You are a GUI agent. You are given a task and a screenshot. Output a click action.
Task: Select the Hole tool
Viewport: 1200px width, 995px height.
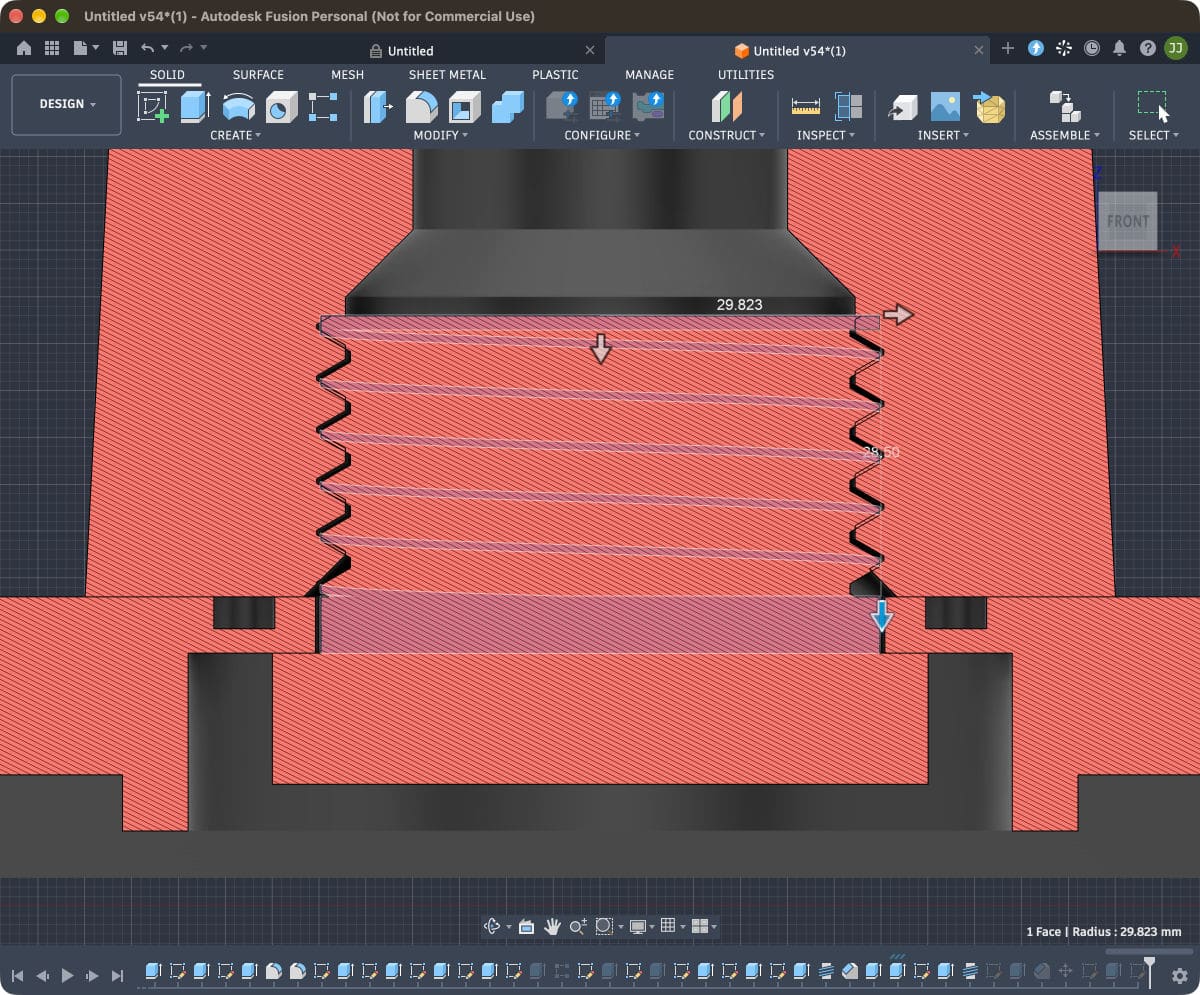[x=281, y=106]
